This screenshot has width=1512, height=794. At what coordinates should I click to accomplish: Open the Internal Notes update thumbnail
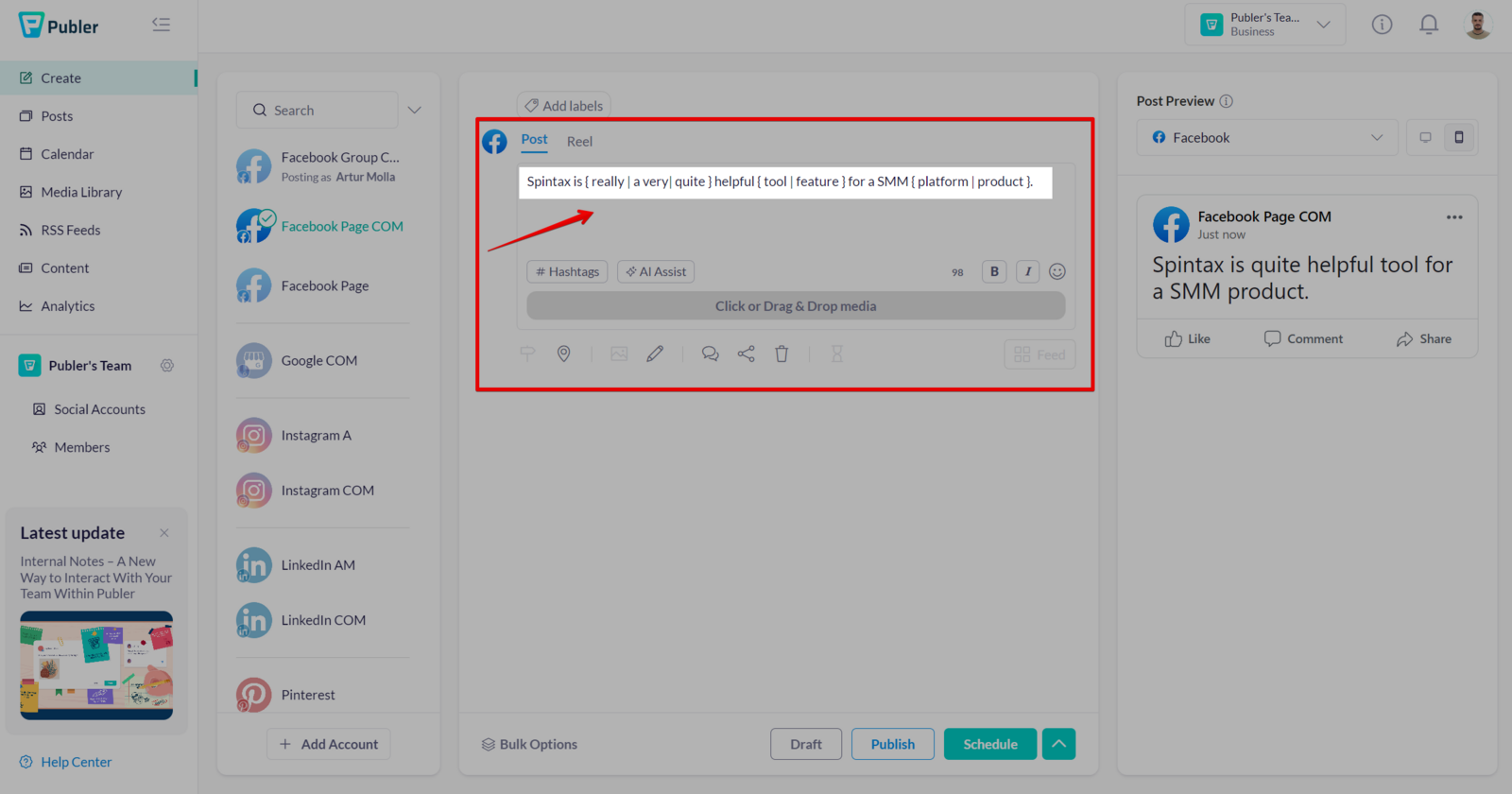point(96,665)
